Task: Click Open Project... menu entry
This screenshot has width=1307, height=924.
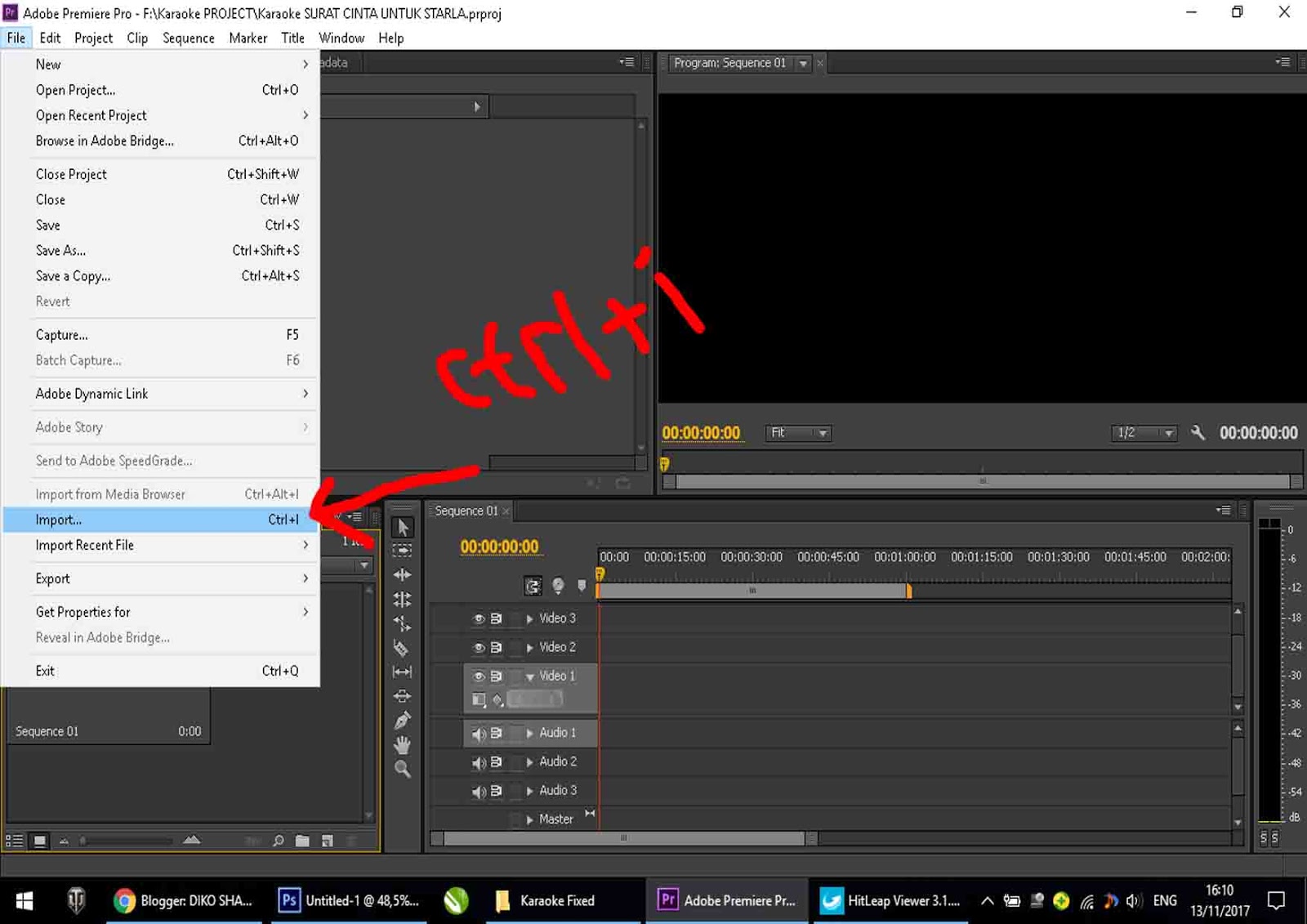Action: click(160, 90)
